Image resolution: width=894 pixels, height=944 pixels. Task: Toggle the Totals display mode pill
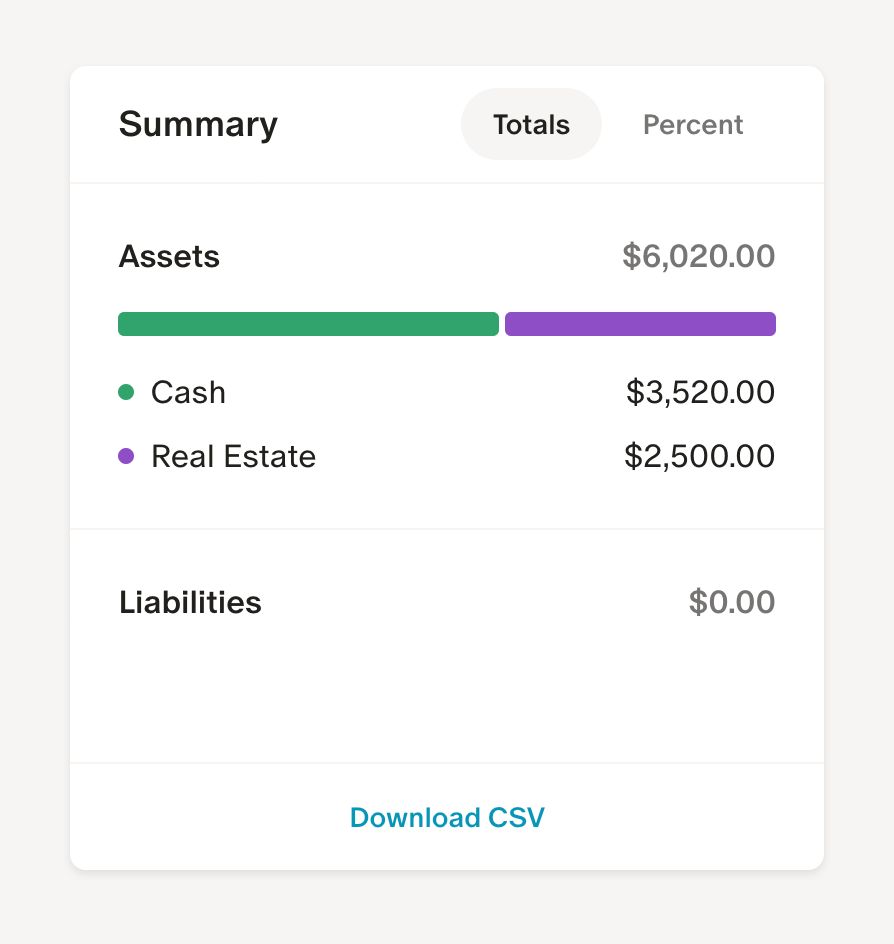click(530, 124)
